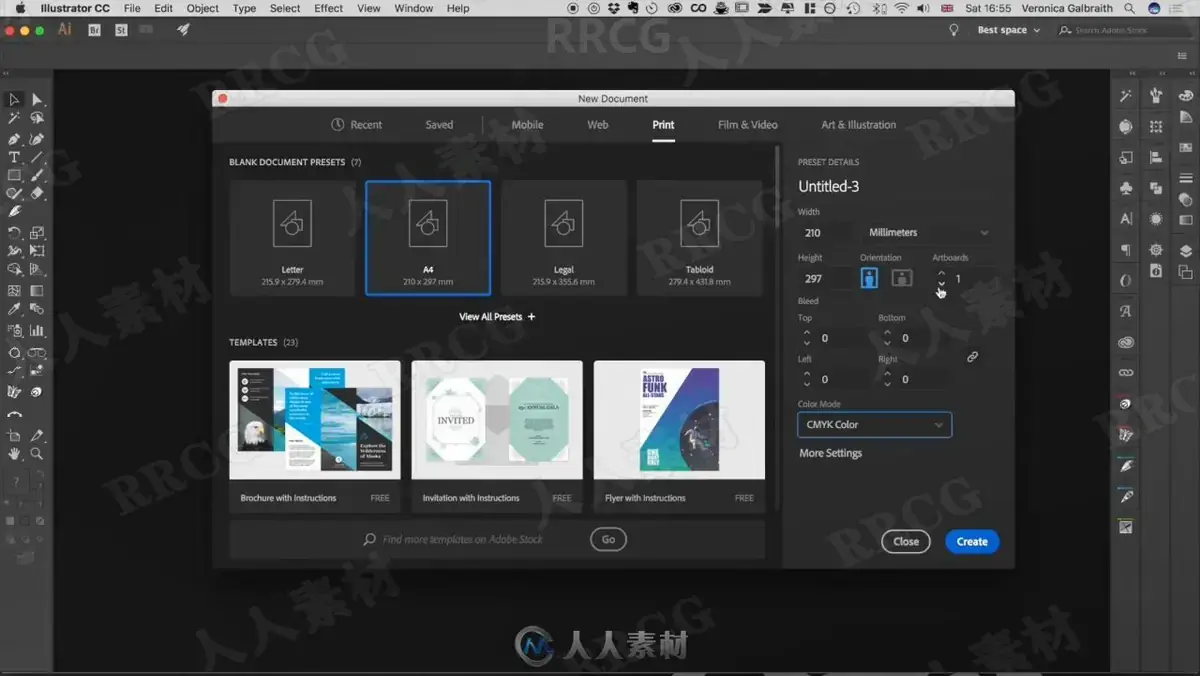The image size is (1200, 676).
Task: Choose the Legal blank preset
Action: pyautogui.click(x=564, y=238)
